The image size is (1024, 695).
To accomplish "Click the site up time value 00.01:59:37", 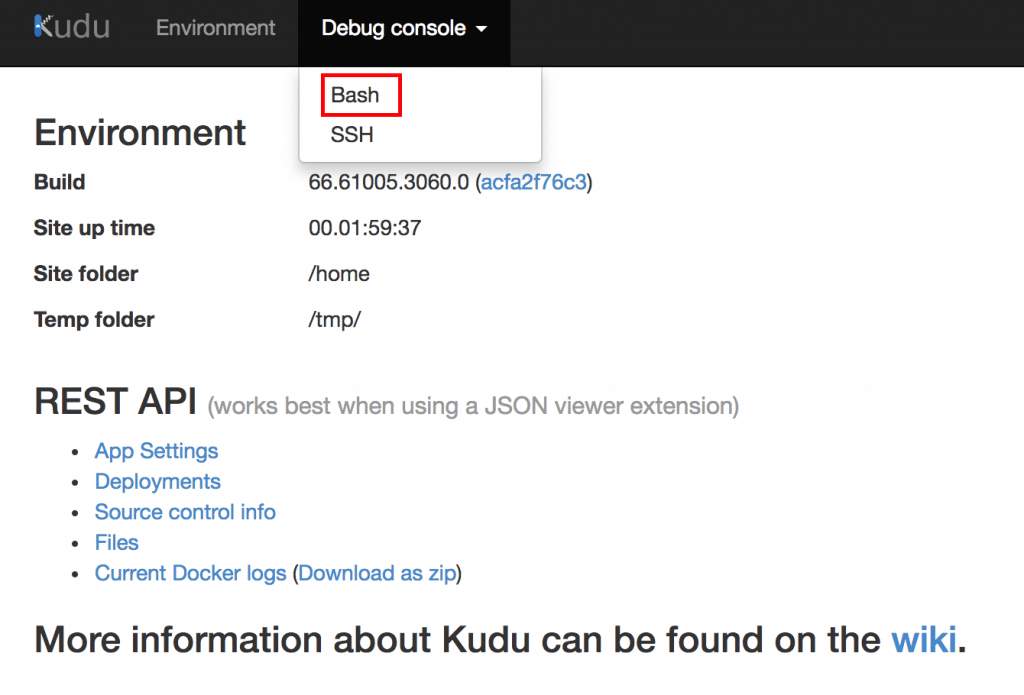I will [364, 228].
